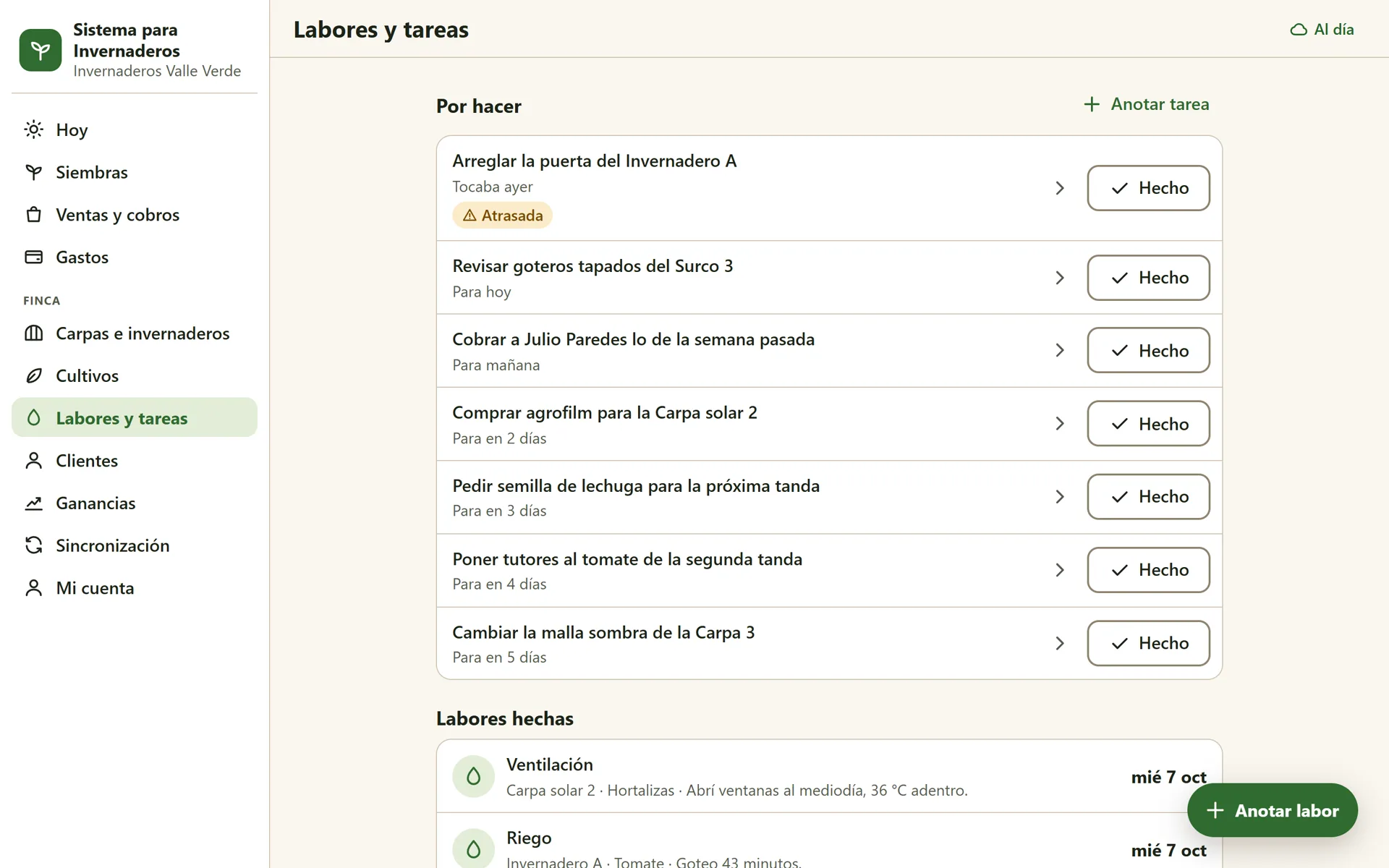Click the bag icon beside Ventas y cobros
1389x868 pixels.
pos(33,215)
